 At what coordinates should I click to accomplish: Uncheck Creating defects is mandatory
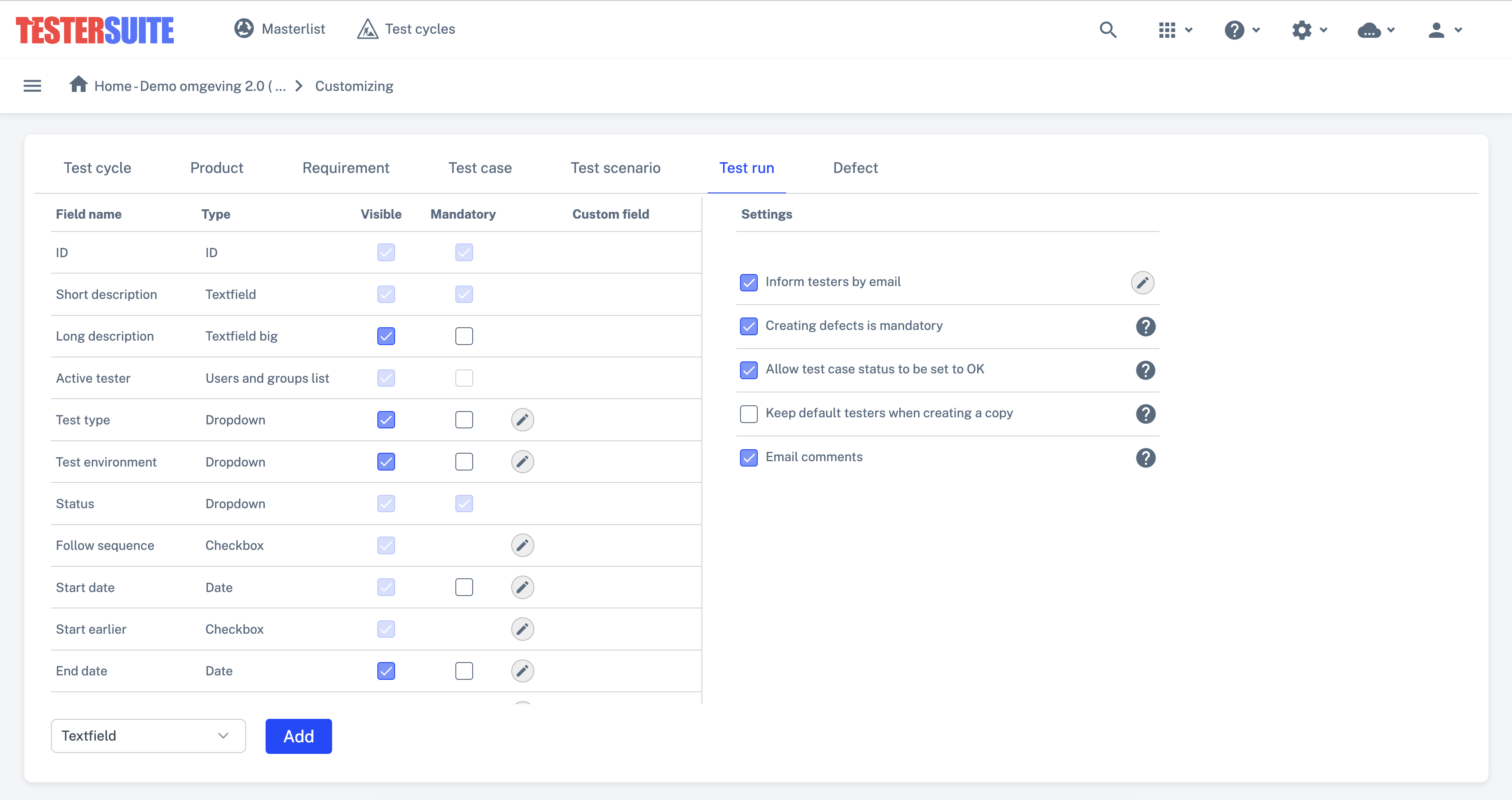point(749,326)
